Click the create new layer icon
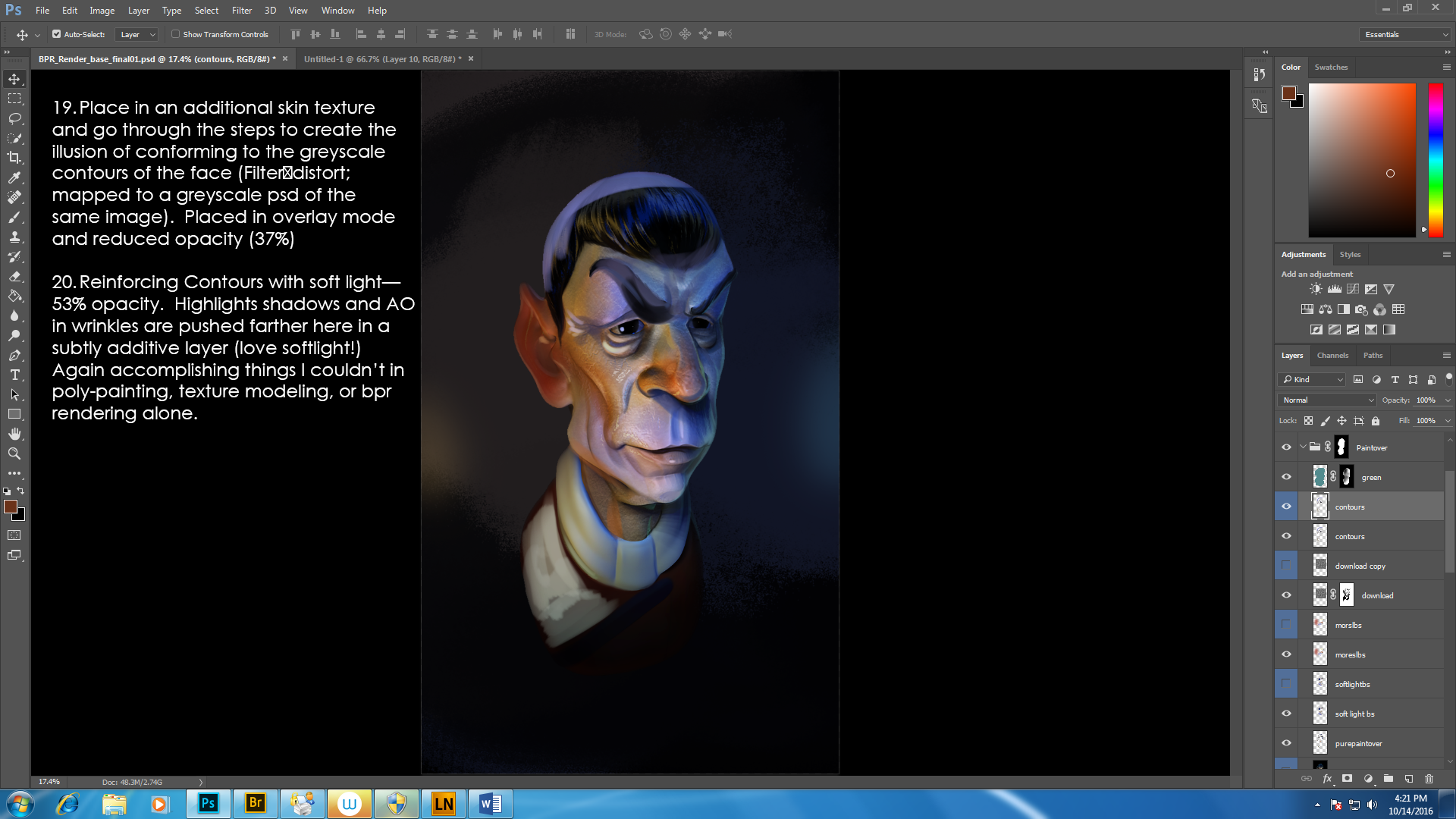This screenshot has width=1456, height=819. pyautogui.click(x=1408, y=779)
